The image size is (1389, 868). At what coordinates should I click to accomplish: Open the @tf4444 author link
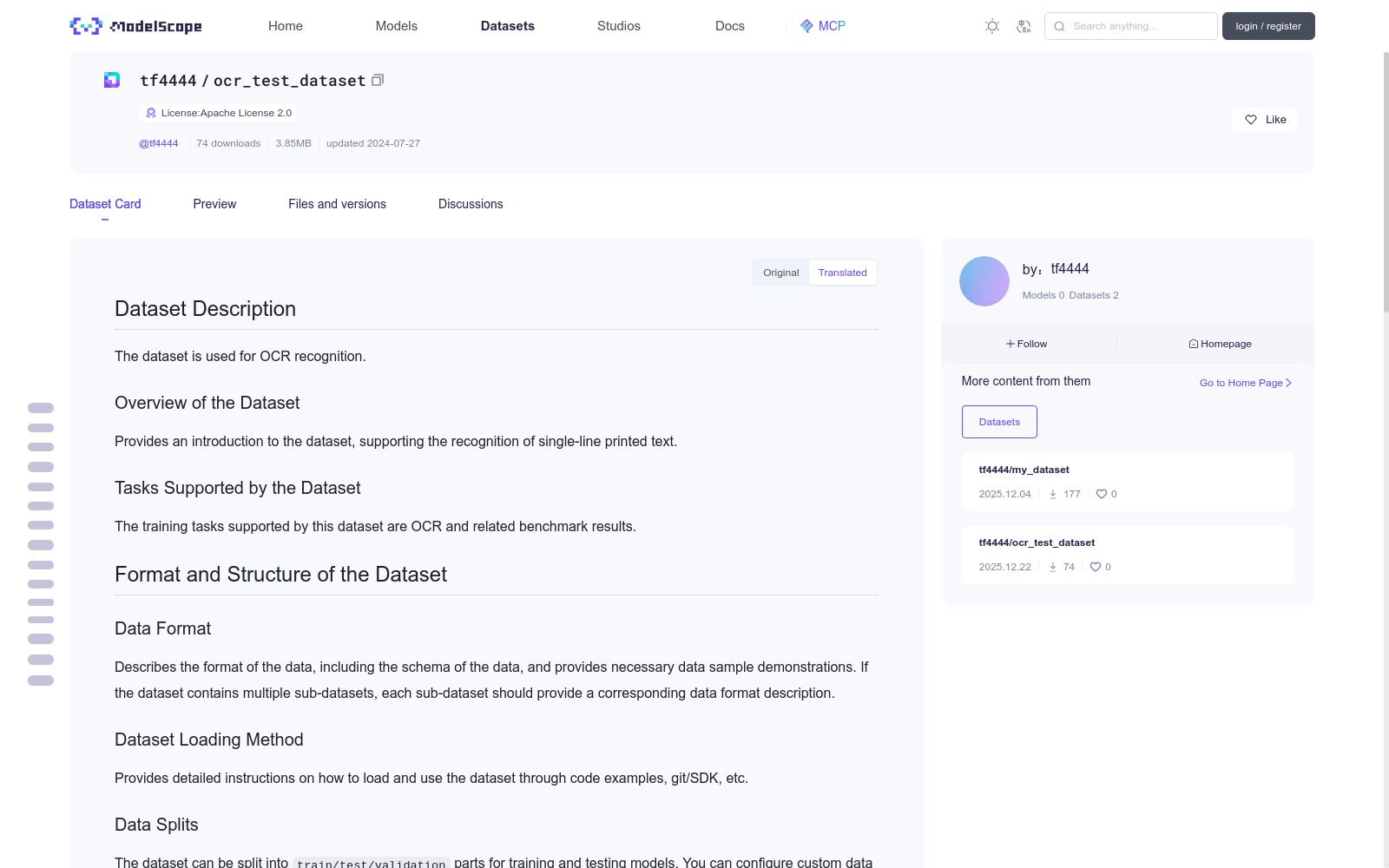[x=159, y=143]
